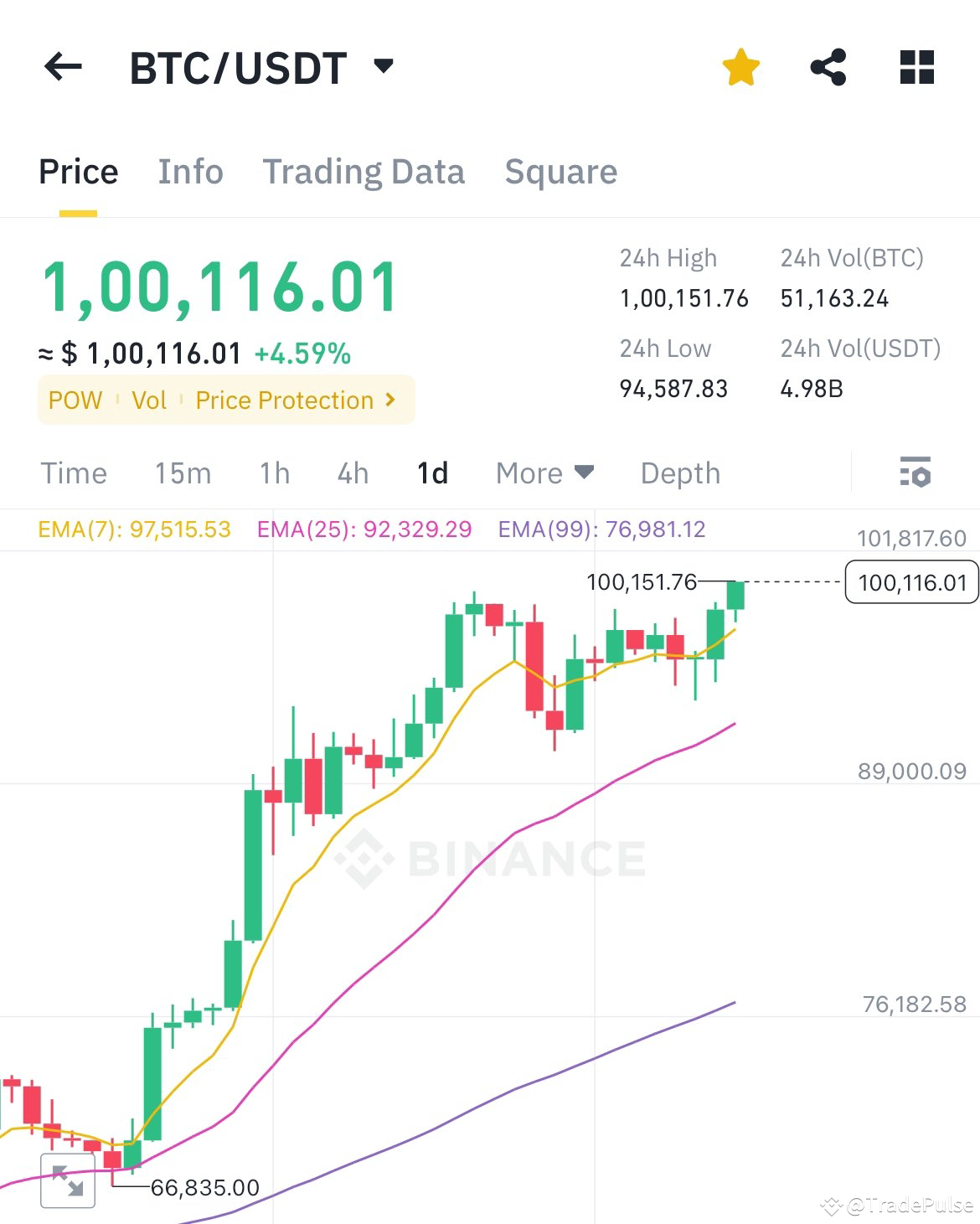Viewport: 980px width, 1224px height.
Task: Select the 15m timeframe toggle
Action: 183,473
